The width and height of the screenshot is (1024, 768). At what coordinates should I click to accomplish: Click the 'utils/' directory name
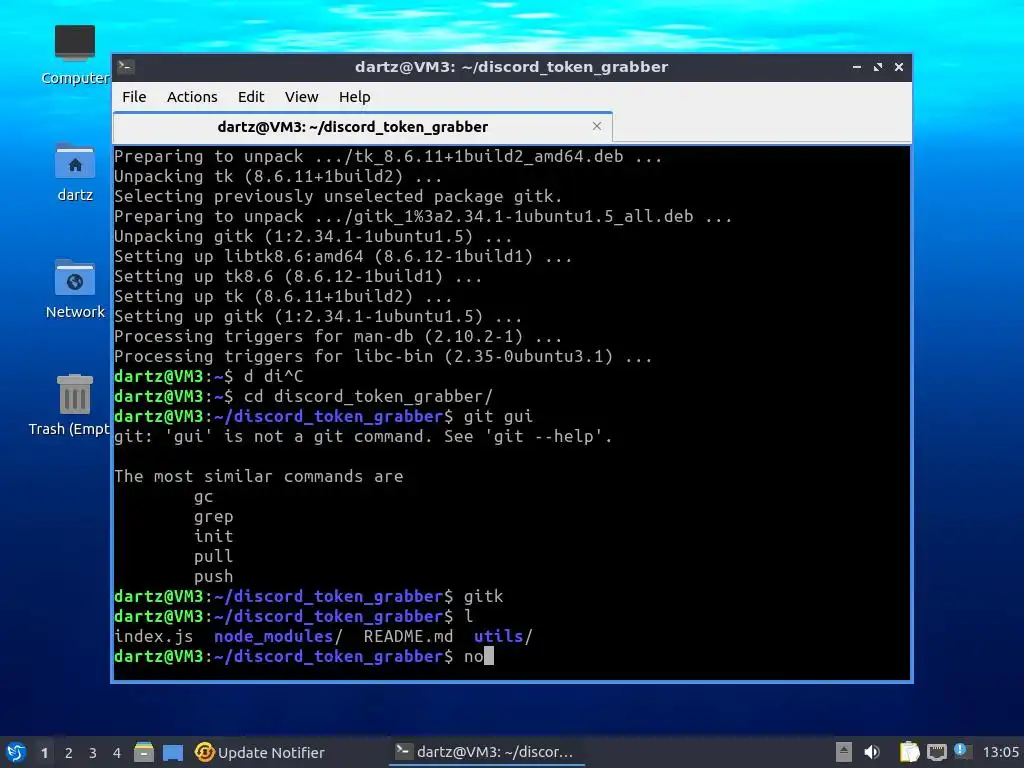(x=503, y=636)
